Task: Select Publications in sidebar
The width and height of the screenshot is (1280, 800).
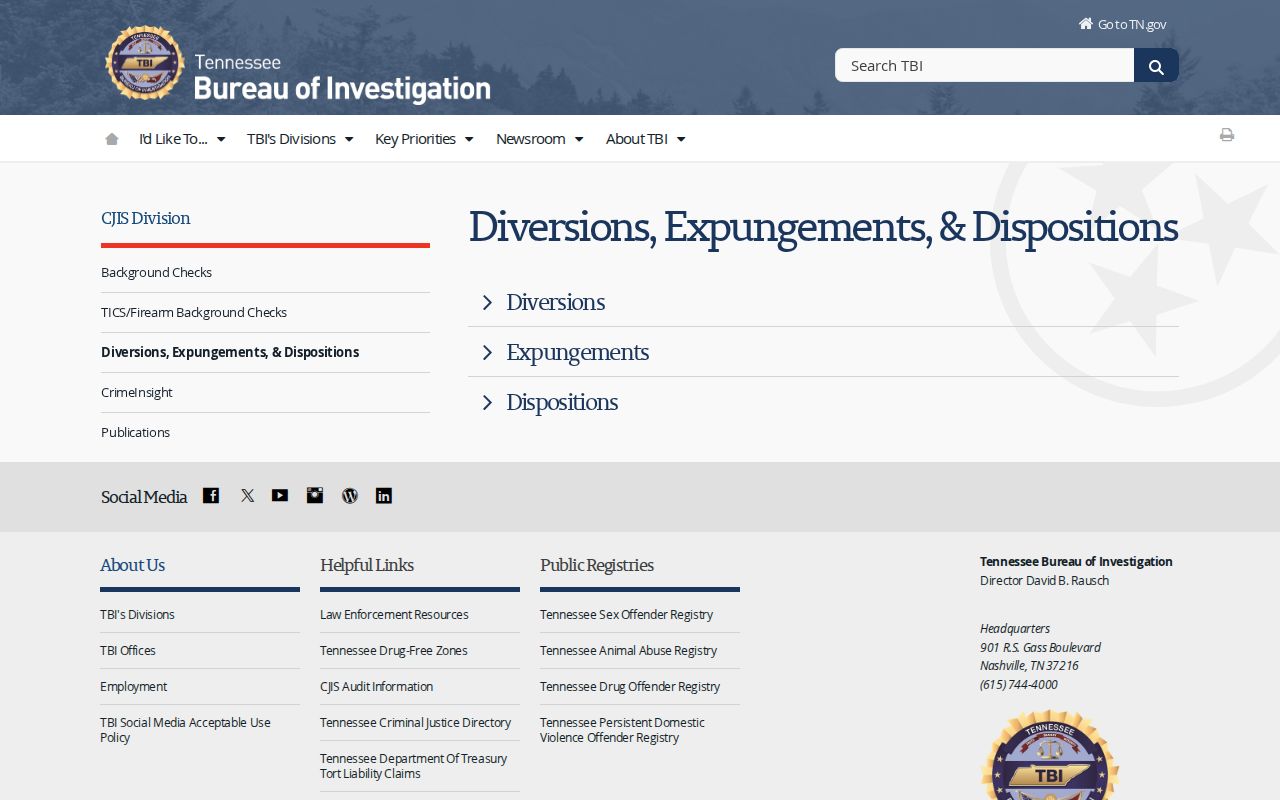Action: pos(135,432)
